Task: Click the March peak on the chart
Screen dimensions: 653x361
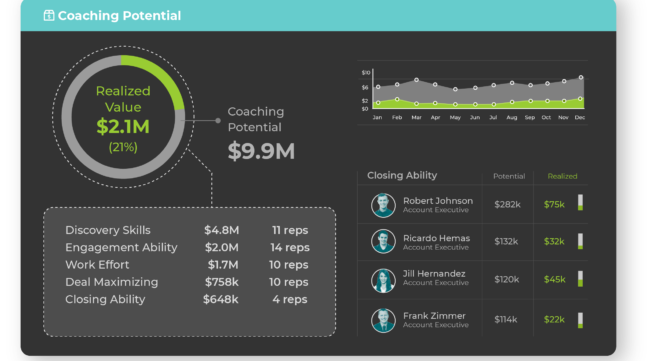Action: pyautogui.click(x=416, y=80)
